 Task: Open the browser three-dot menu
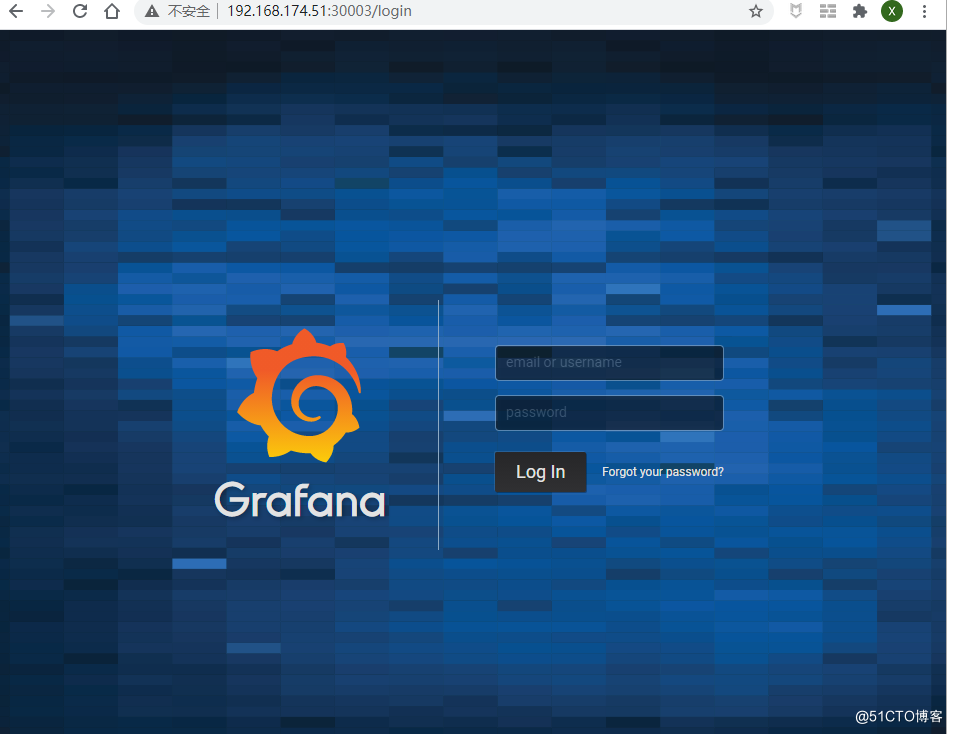click(924, 11)
